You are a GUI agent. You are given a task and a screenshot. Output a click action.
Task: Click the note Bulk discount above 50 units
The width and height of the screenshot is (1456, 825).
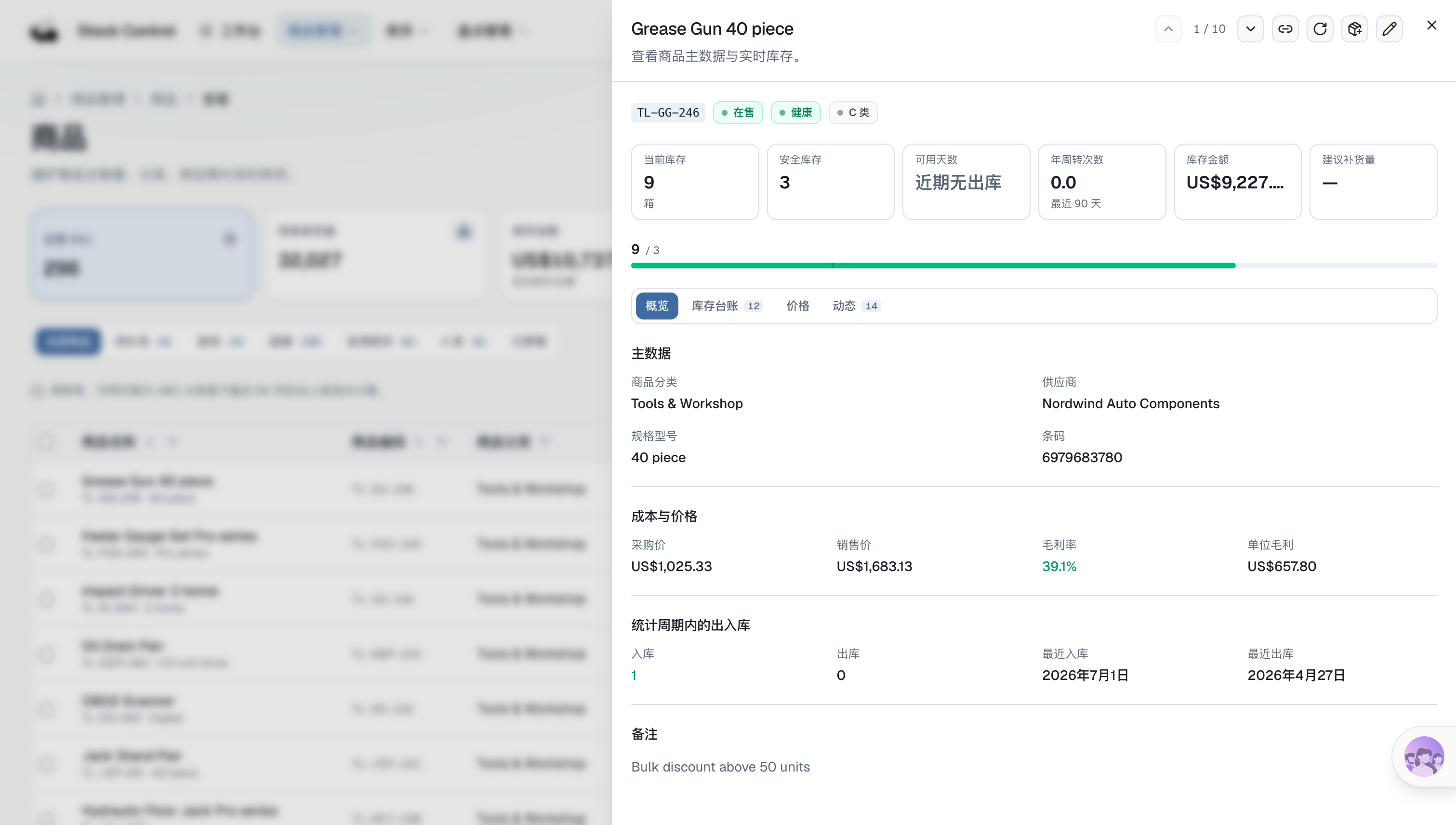tap(720, 767)
